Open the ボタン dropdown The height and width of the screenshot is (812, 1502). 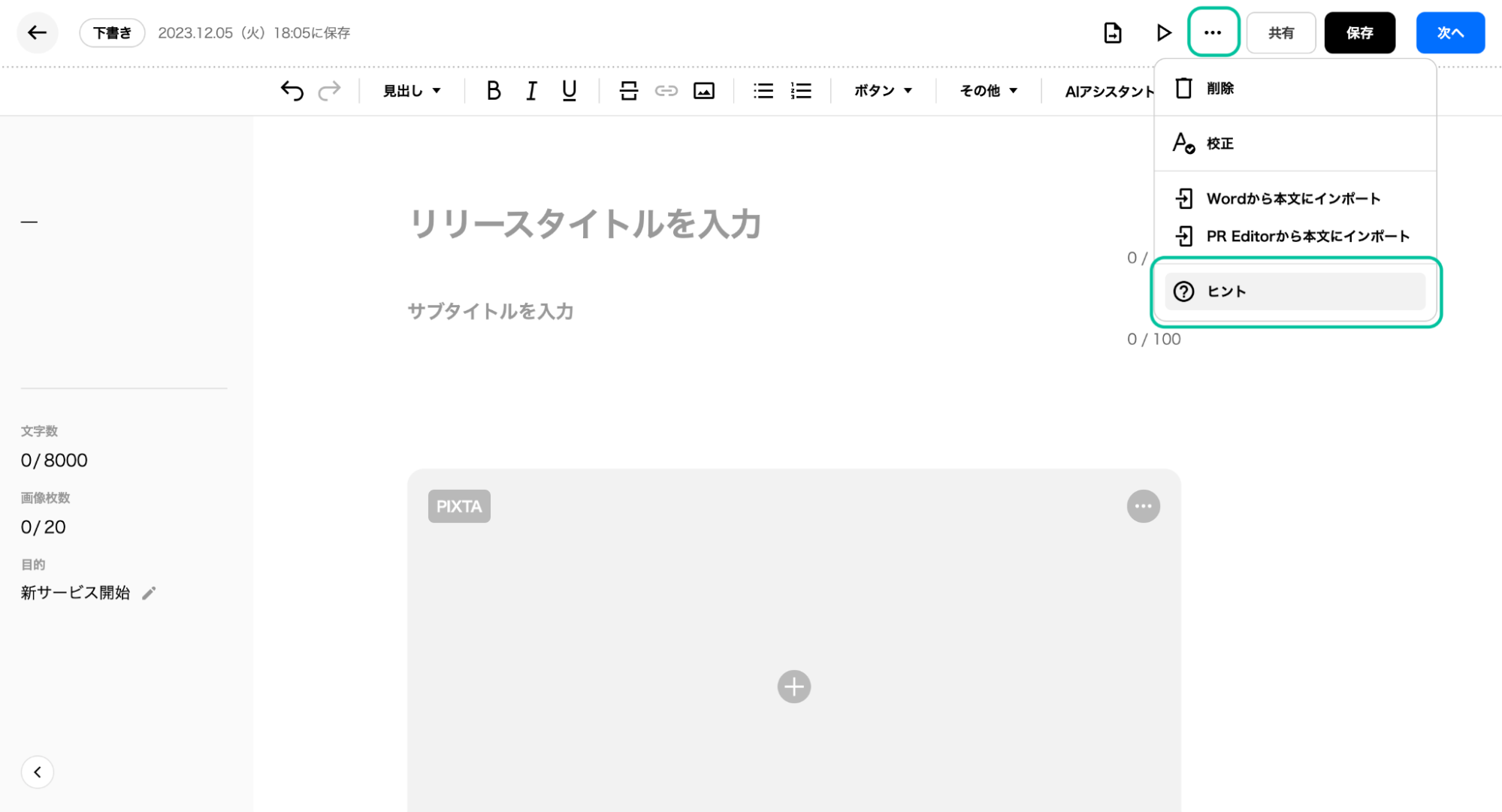click(x=883, y=91)
